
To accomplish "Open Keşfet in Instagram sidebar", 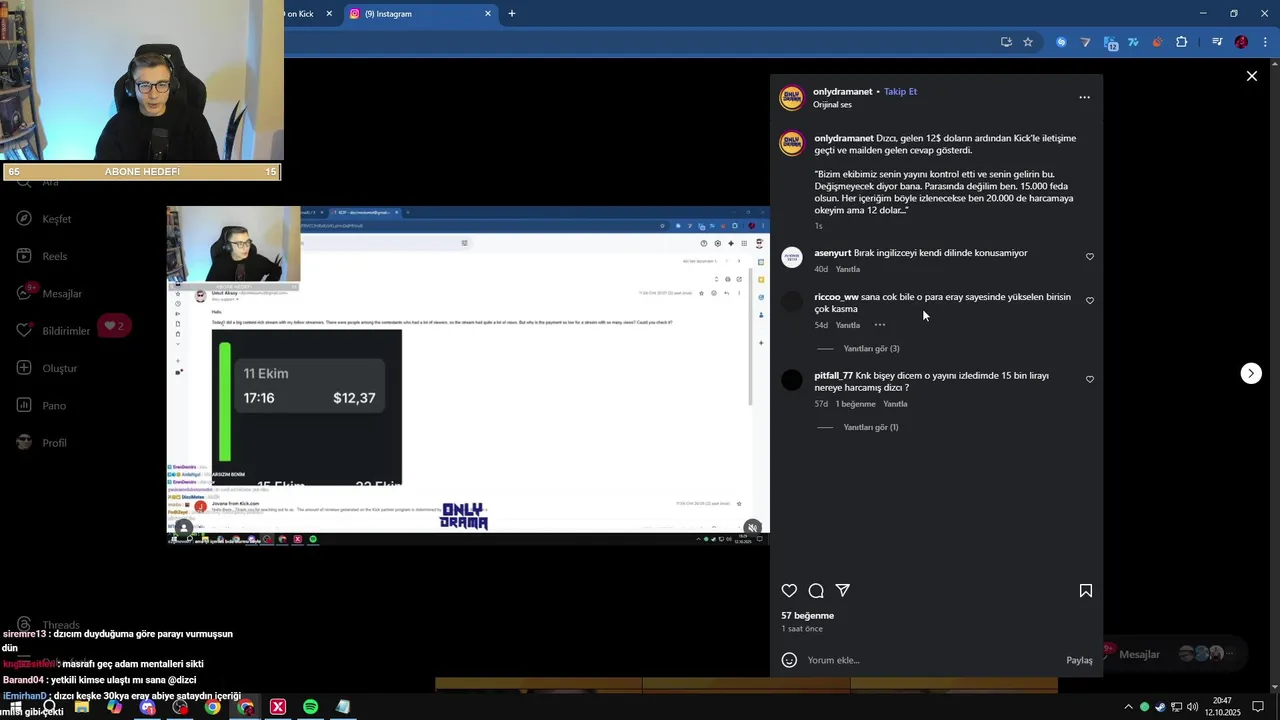I will click(45, 219).
